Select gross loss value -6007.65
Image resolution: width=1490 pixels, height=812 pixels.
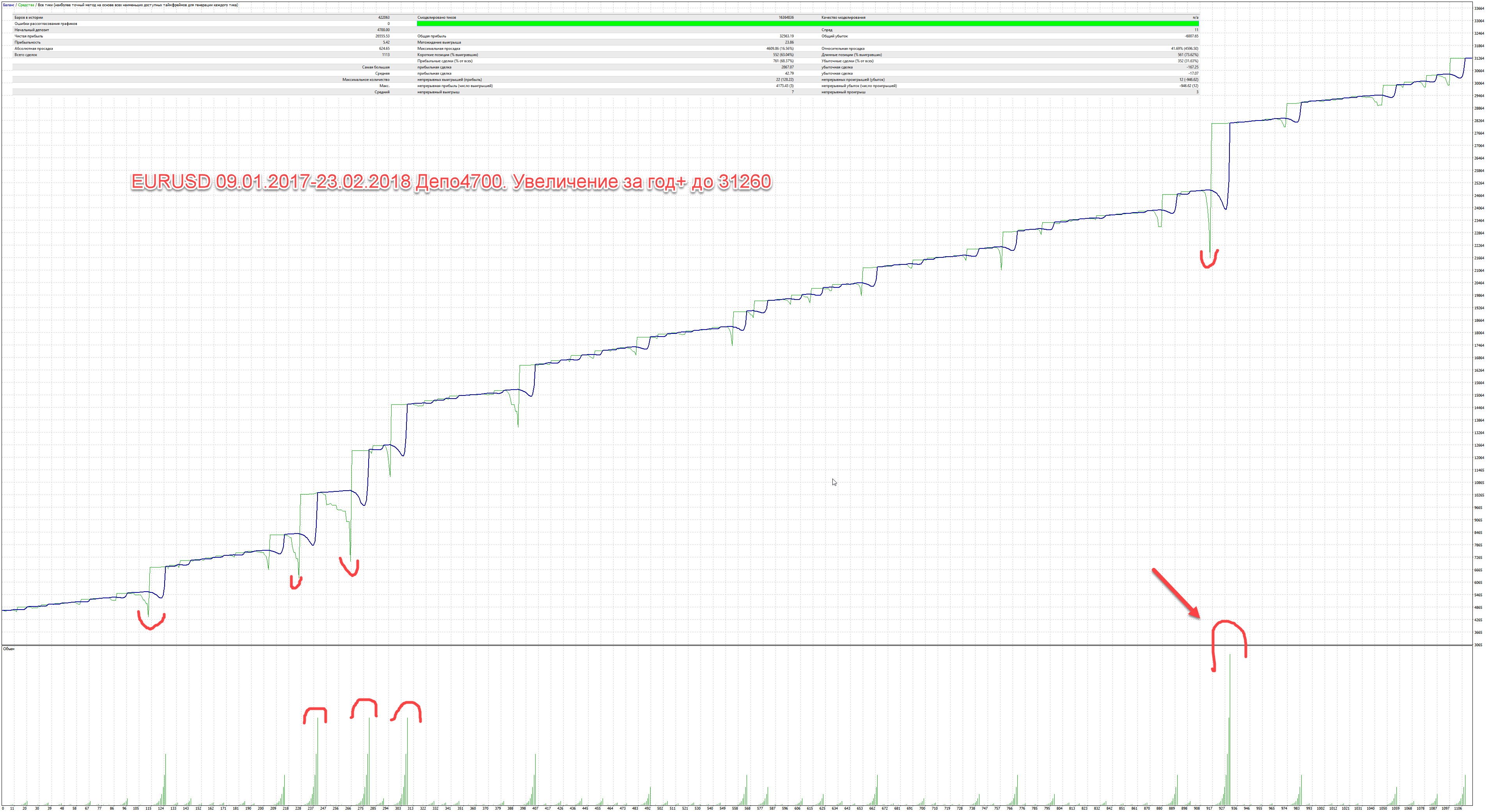[x=1192, y=36]
